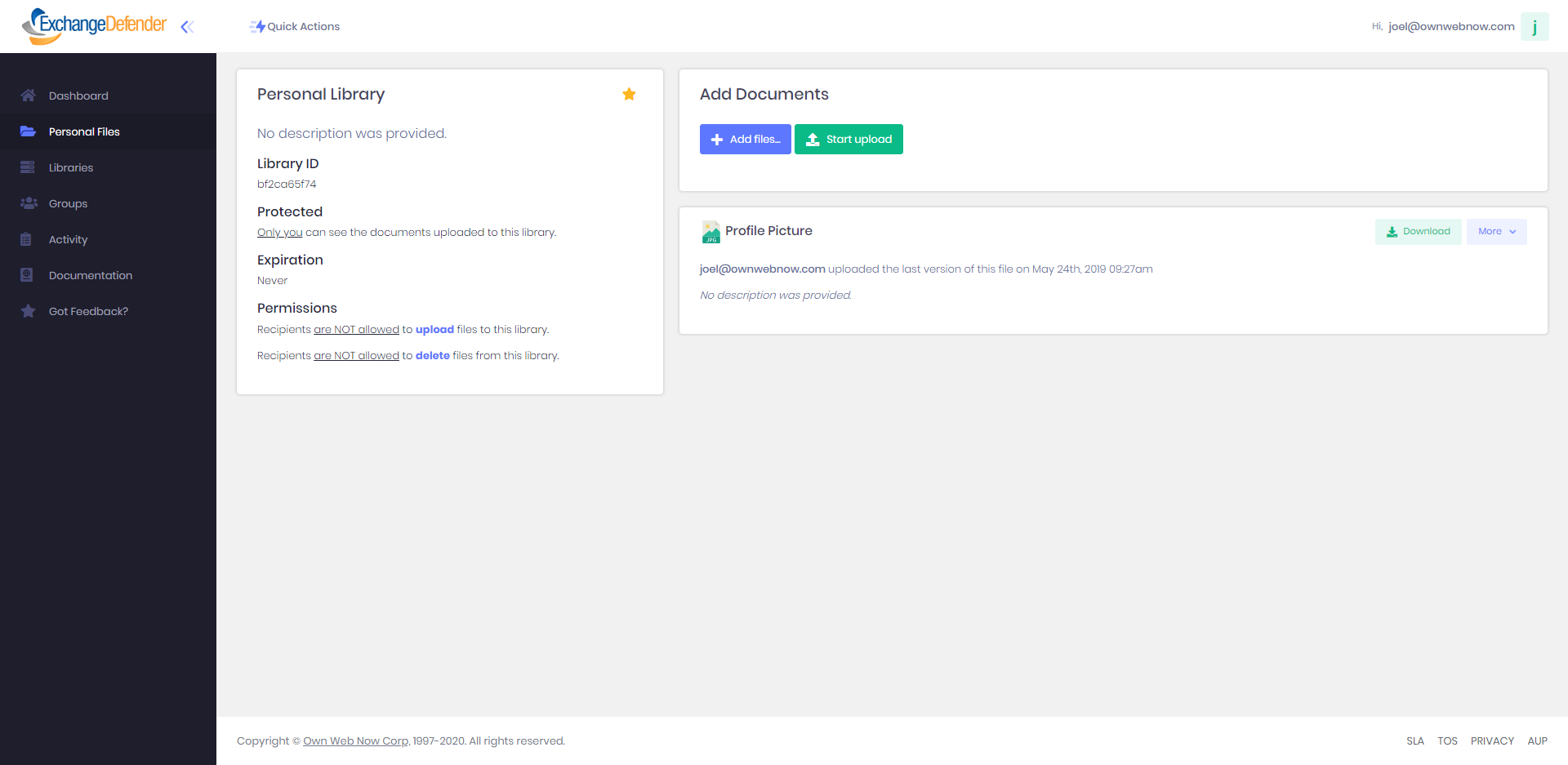Open the Quick Actions menu

click(x=295, y=26)
